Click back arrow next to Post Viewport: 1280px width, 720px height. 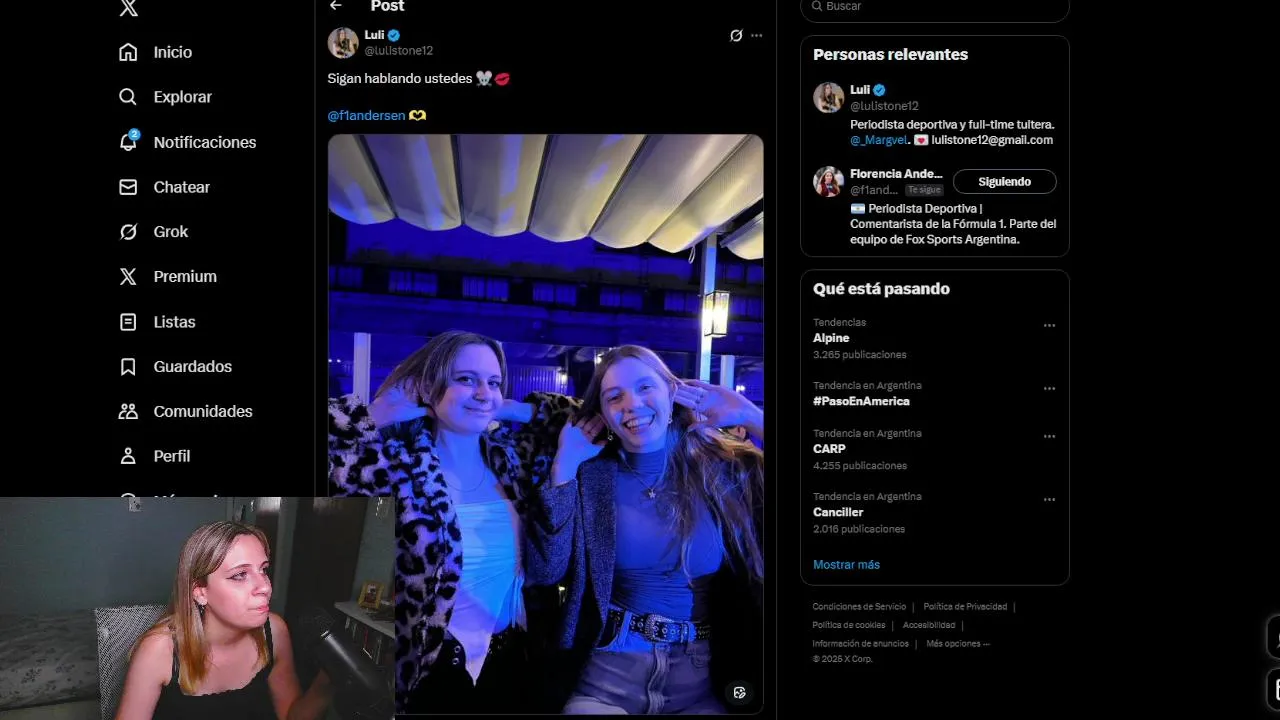[x=336, y=6]
